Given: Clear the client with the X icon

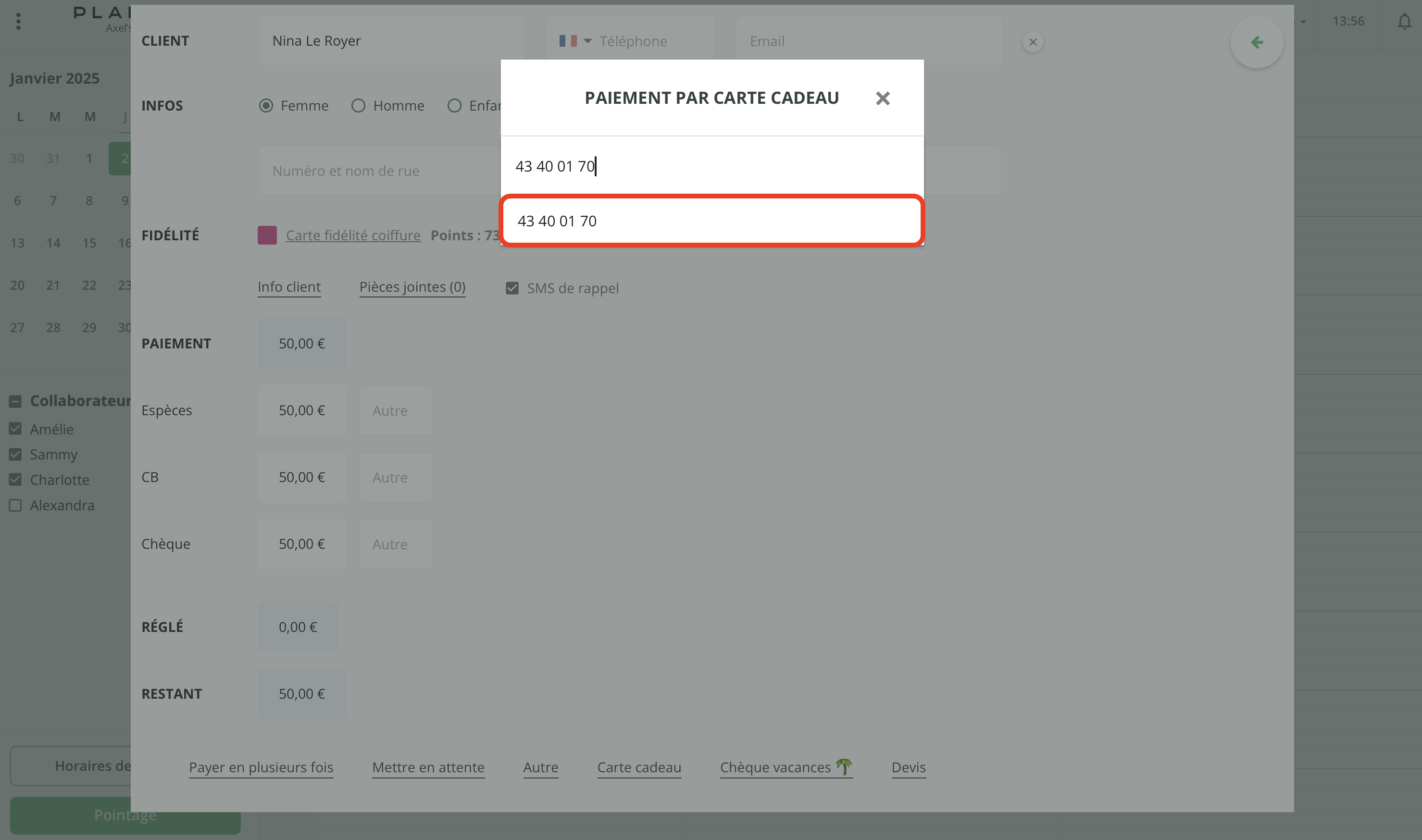Looking at the screenshot, I should pos(1032,42).
